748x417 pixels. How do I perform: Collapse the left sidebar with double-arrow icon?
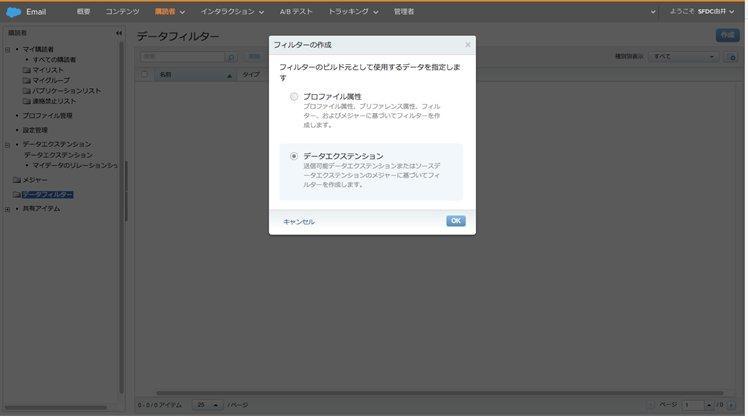pyautogui.click(x=119, y=33)
